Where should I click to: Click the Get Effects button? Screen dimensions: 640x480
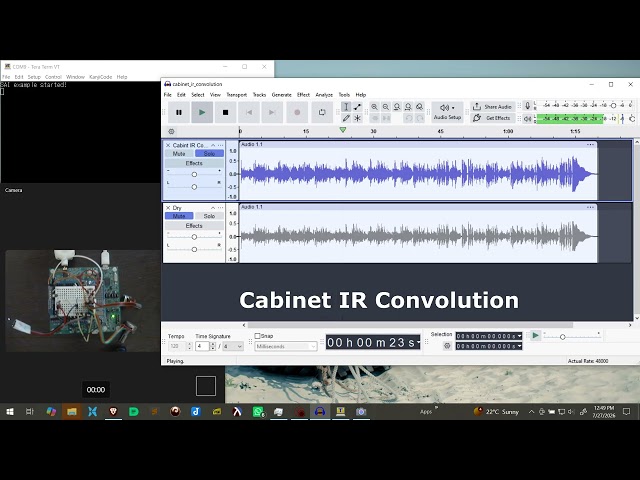click(x=493, y=118)
